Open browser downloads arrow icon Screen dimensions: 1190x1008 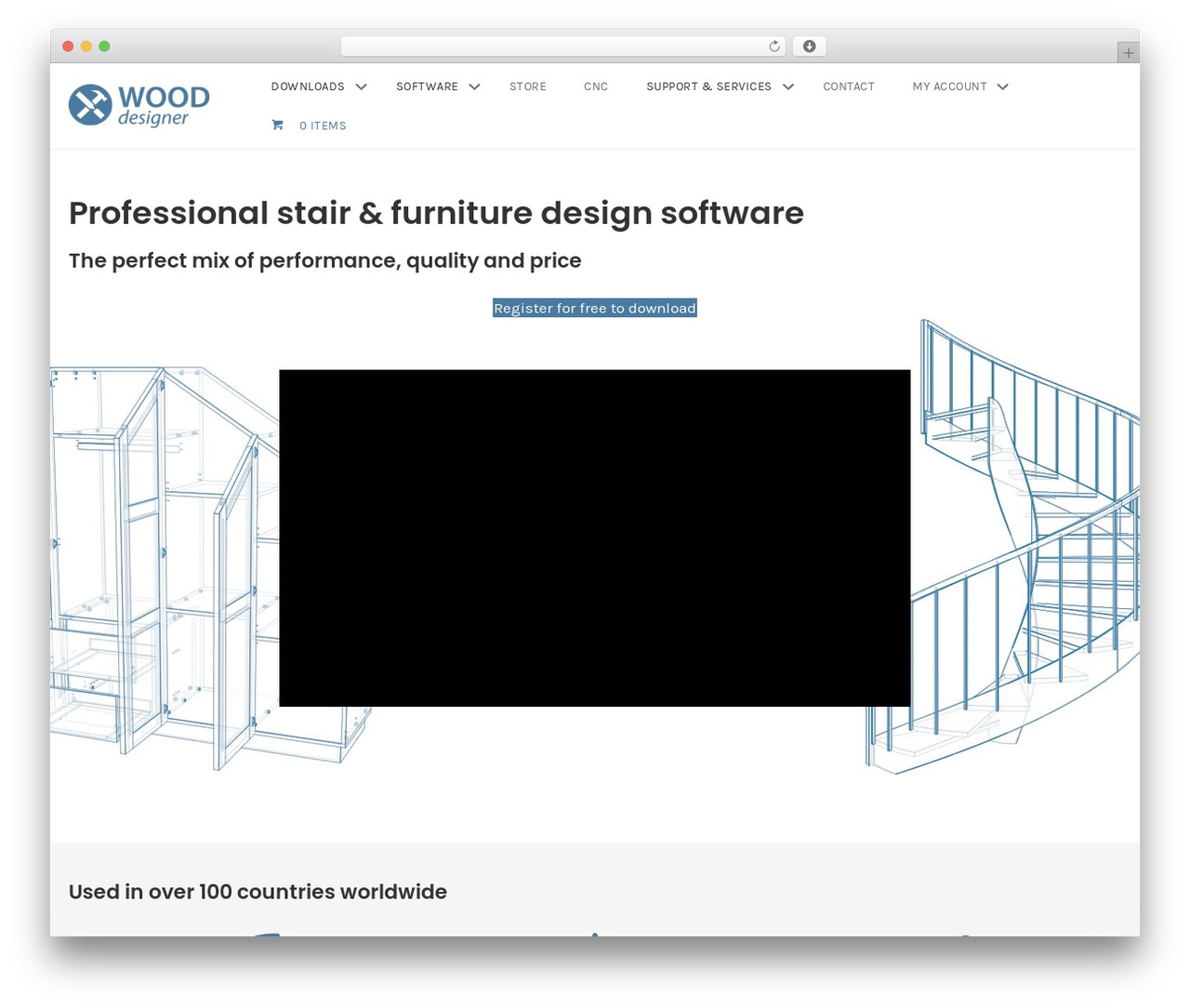pyautogui.click(x=810, y=46)
